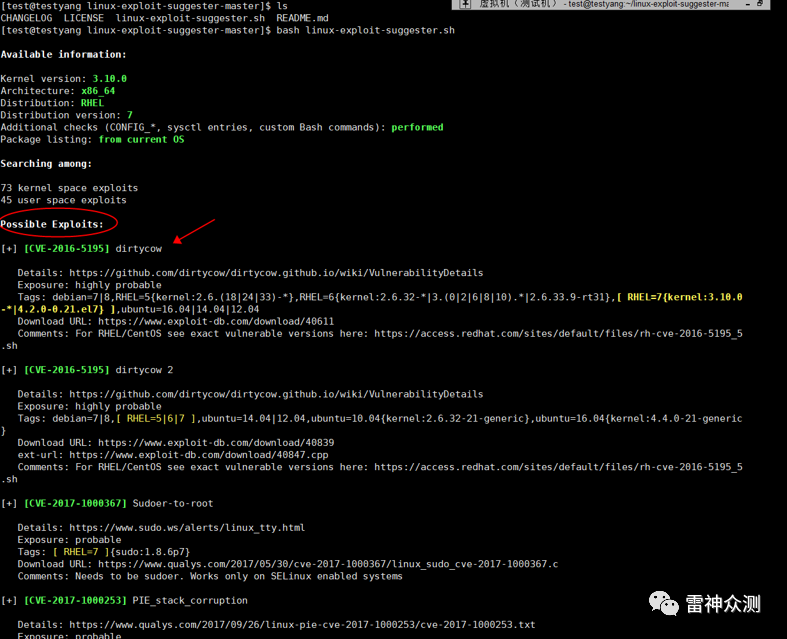The image size is (787, 639).
Task: Click the distribution value RHEL
Action: [92, 103]
